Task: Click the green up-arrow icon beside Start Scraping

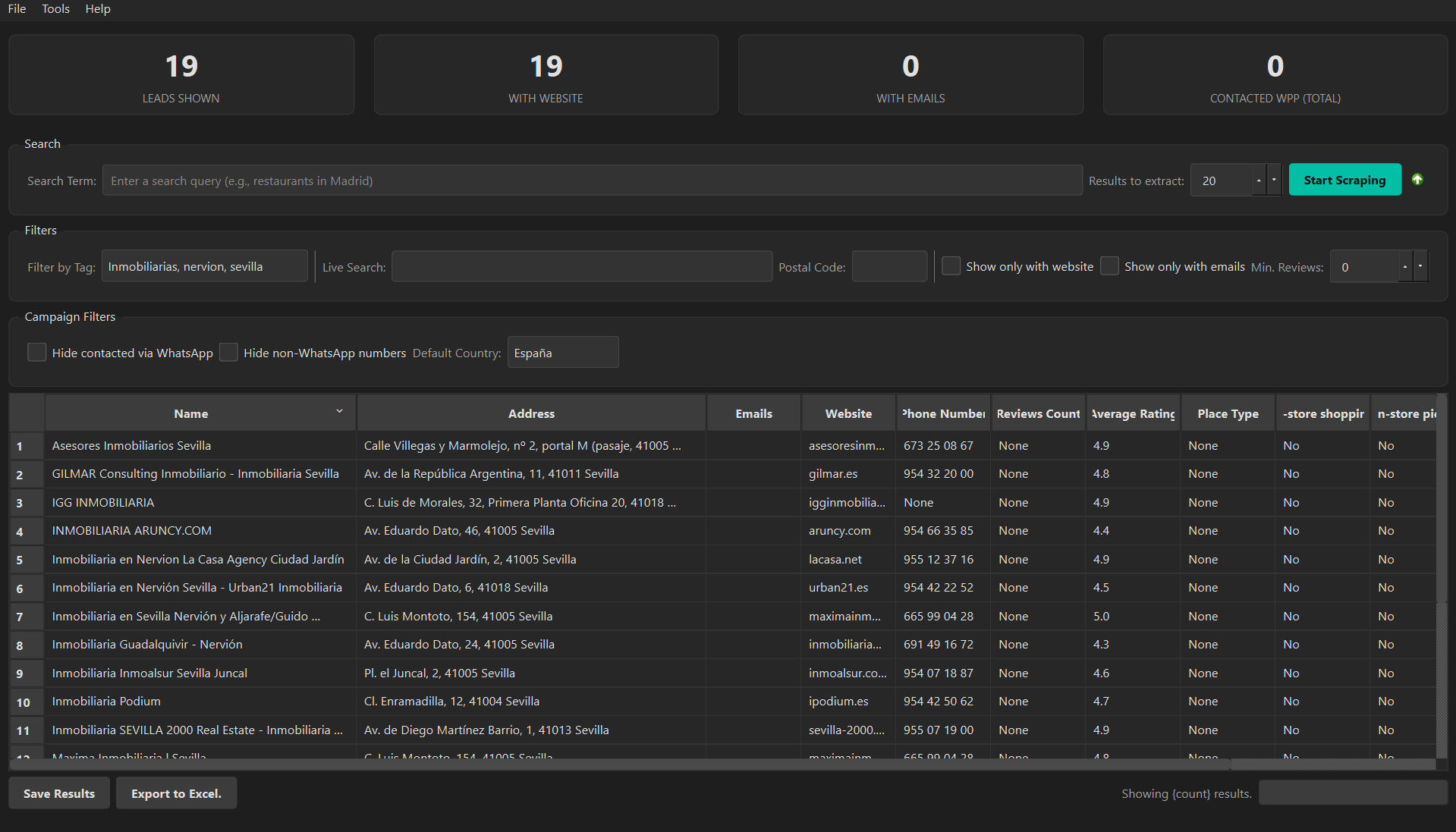Action: click(x=1417, y=180)
